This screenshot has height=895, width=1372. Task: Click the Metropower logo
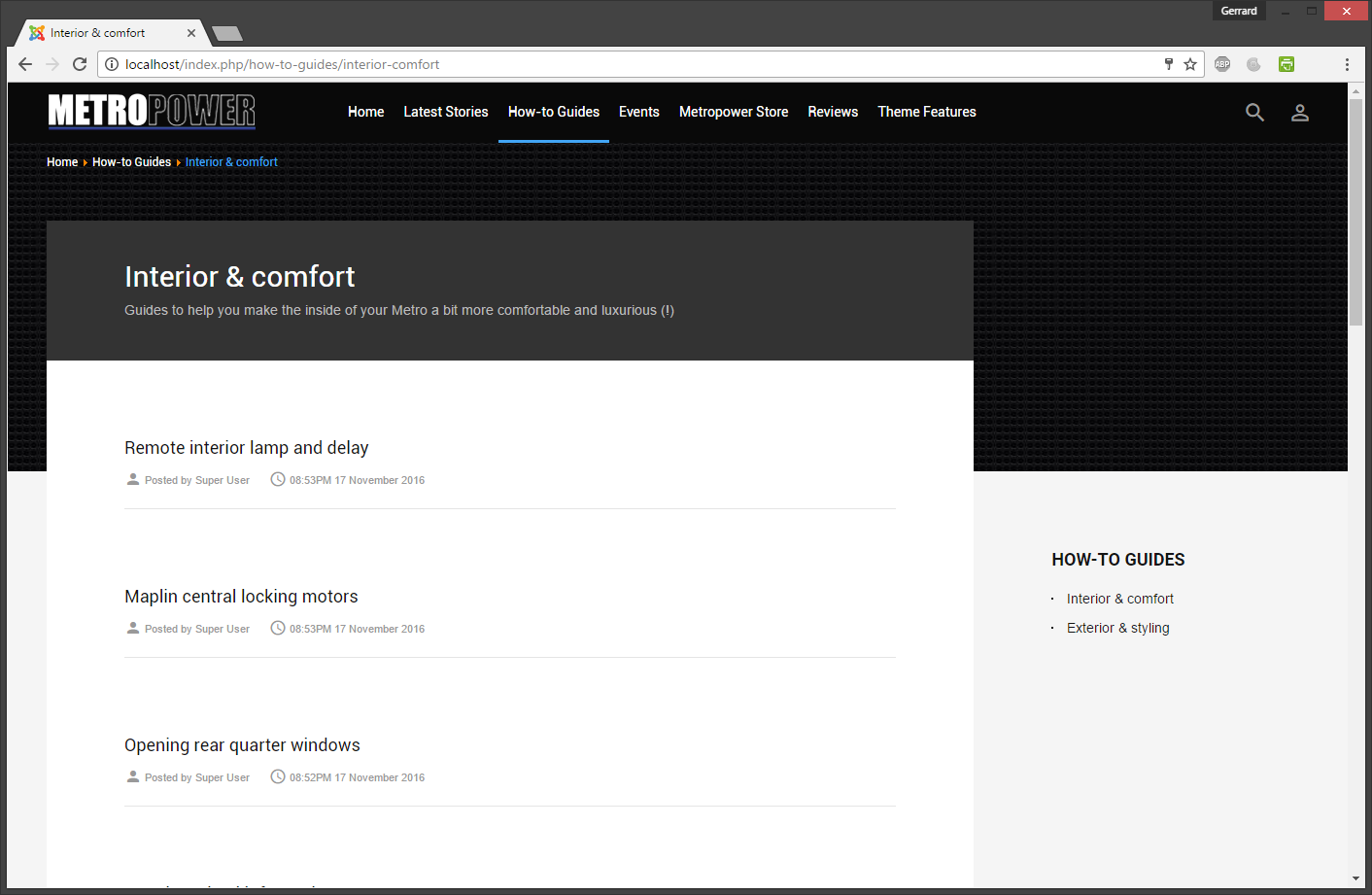click(152, 111)
